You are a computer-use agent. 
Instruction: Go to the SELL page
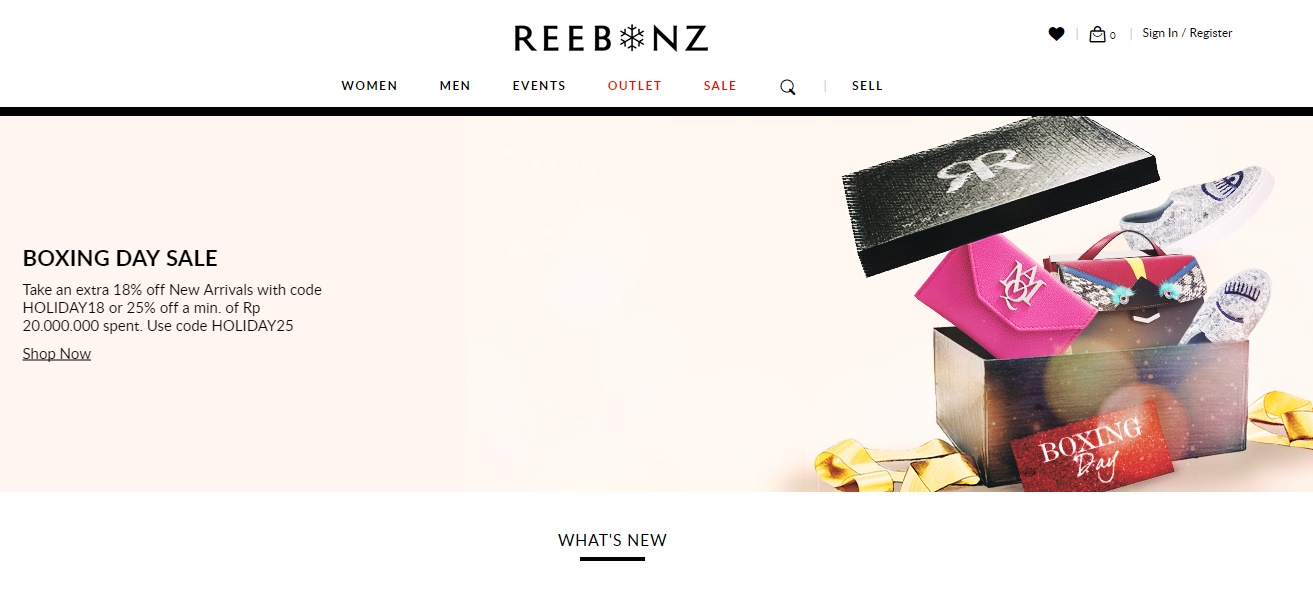867,86
